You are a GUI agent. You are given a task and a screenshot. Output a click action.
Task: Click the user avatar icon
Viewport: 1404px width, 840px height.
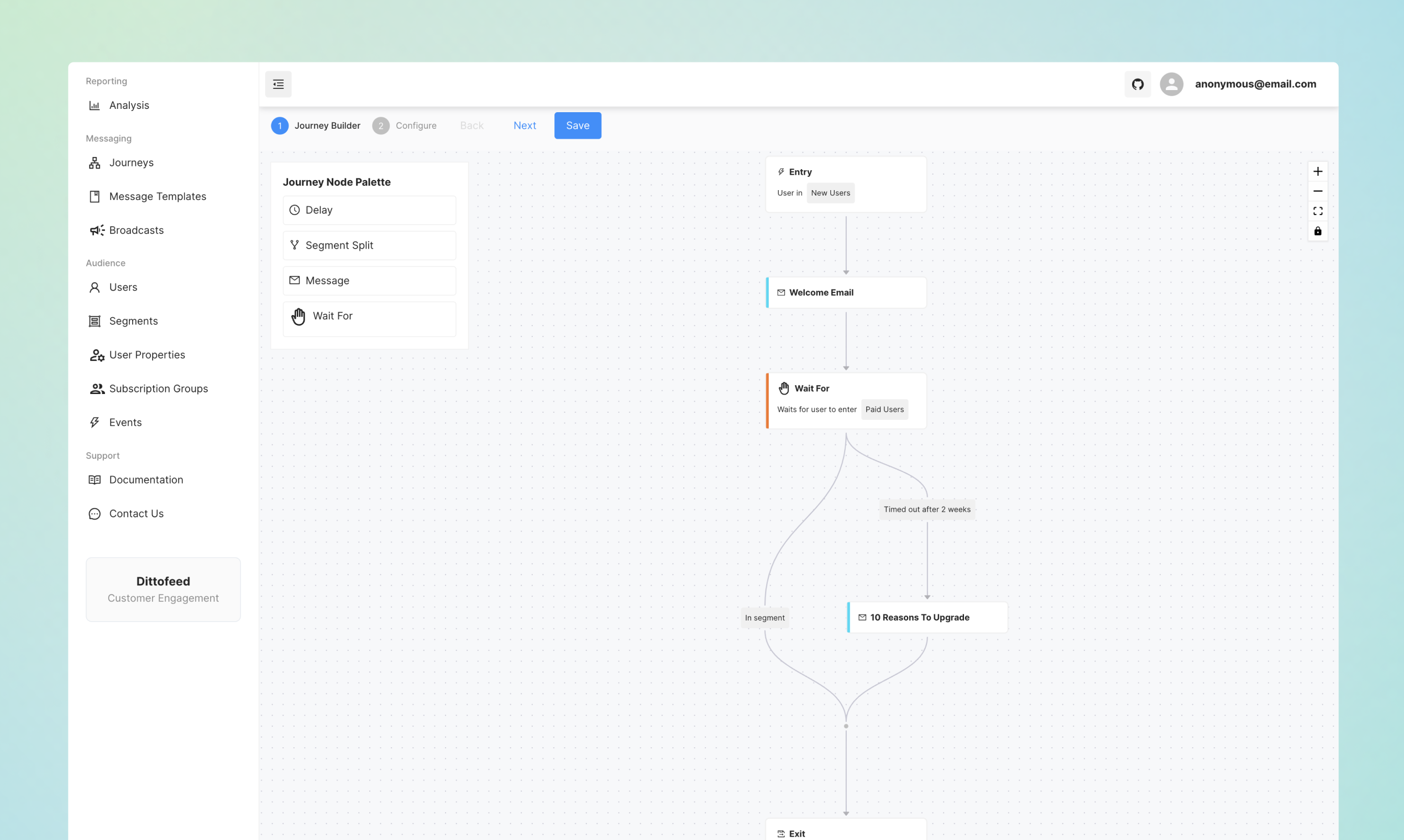(x=1171, y=85)
